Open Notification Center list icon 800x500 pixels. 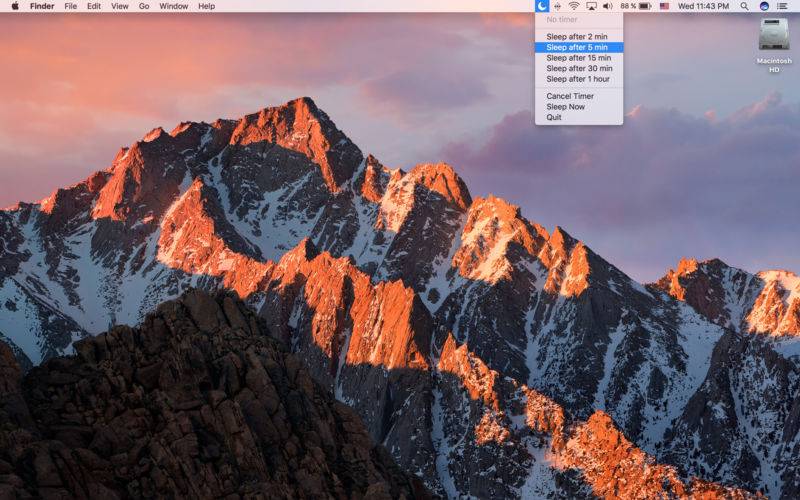[x=782, y=6]
